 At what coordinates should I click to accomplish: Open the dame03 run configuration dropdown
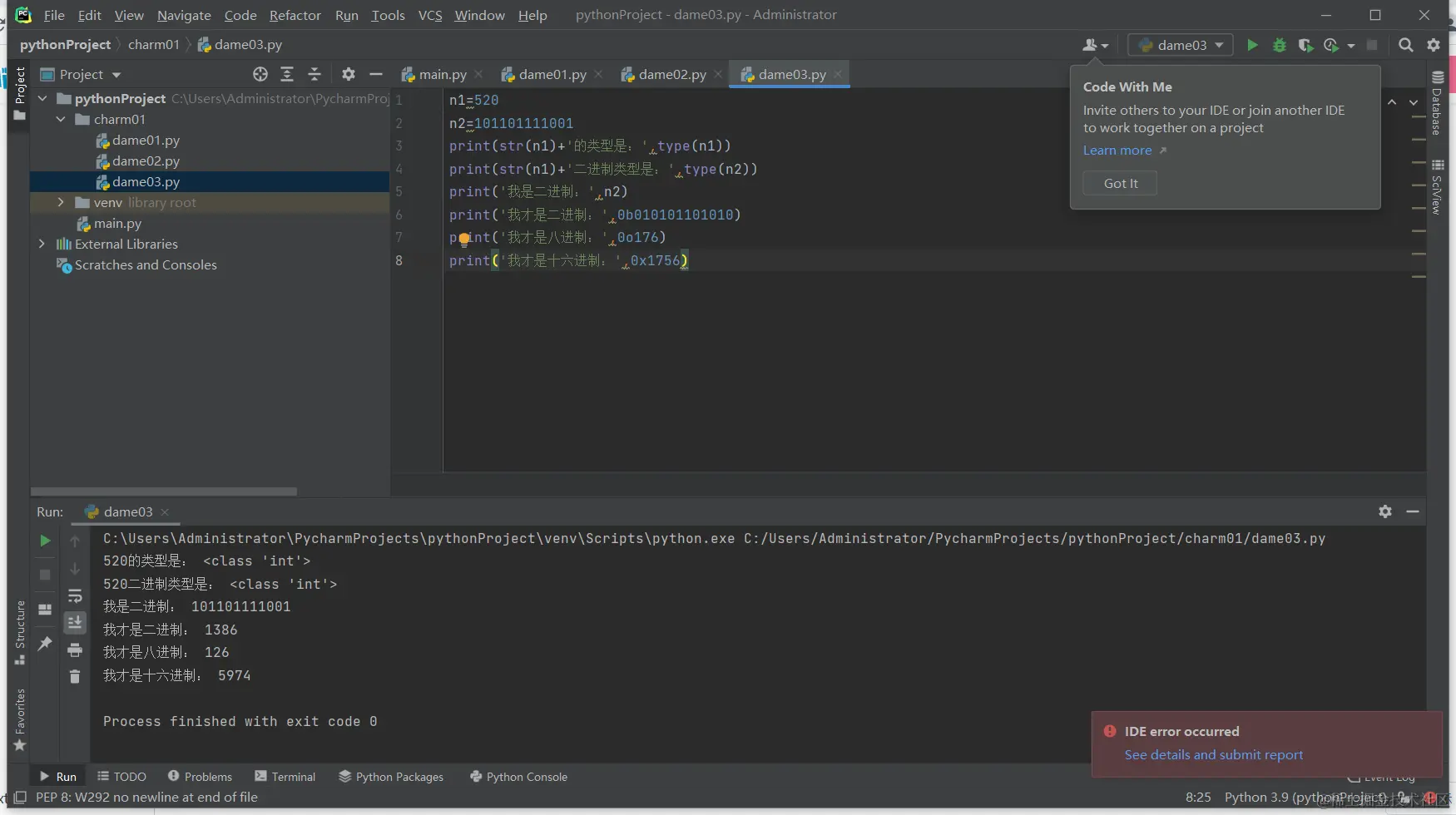tap(1181, 45)
